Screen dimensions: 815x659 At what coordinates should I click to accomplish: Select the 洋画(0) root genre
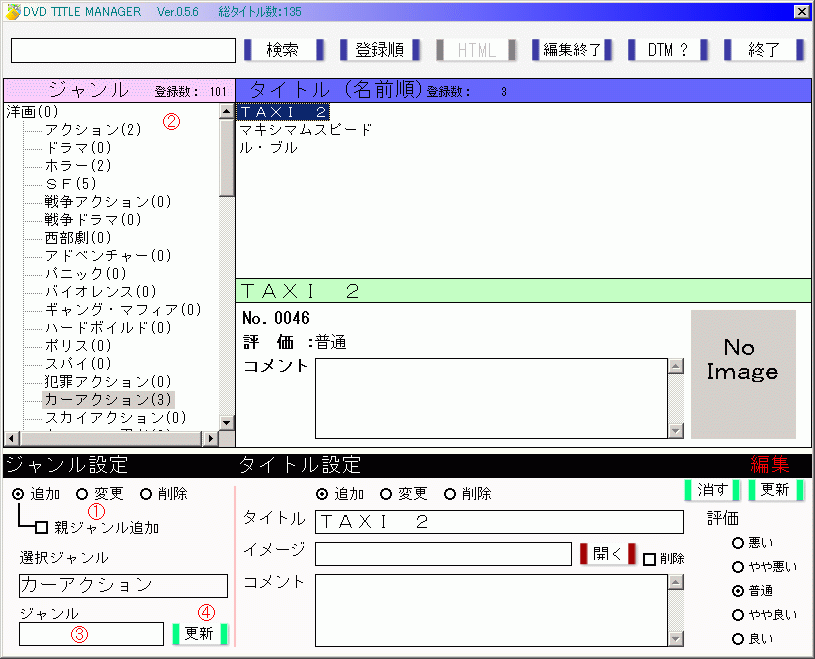pos(32,112)
